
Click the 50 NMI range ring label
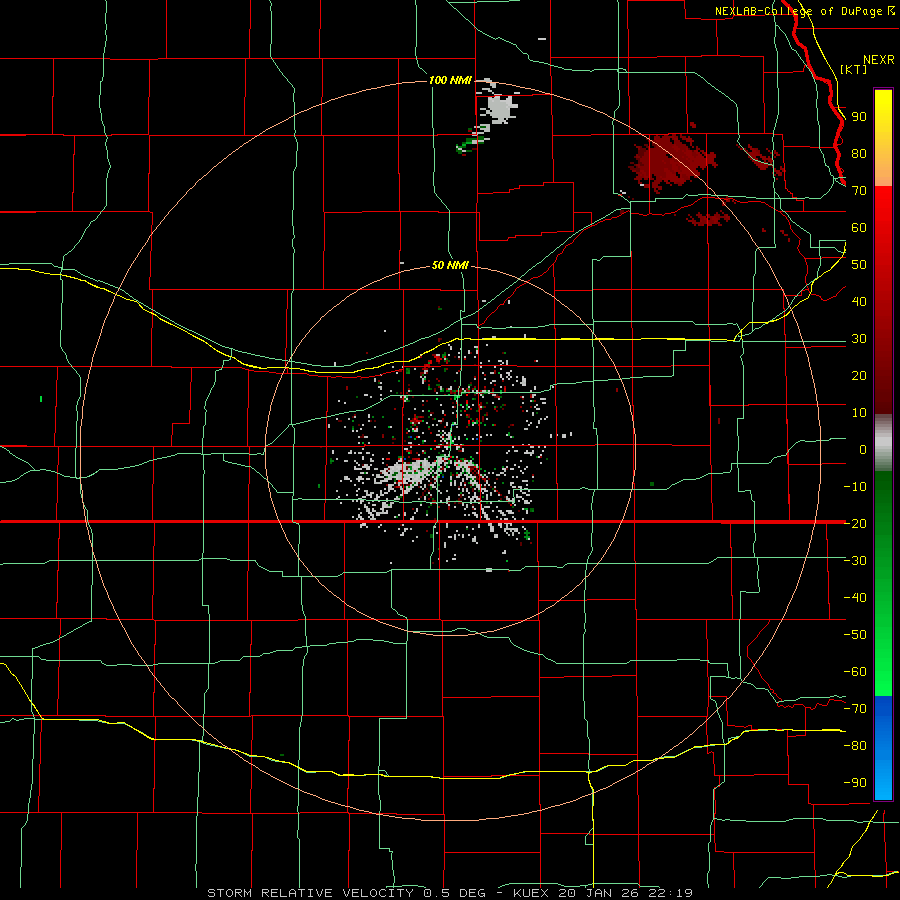point(450,265)
